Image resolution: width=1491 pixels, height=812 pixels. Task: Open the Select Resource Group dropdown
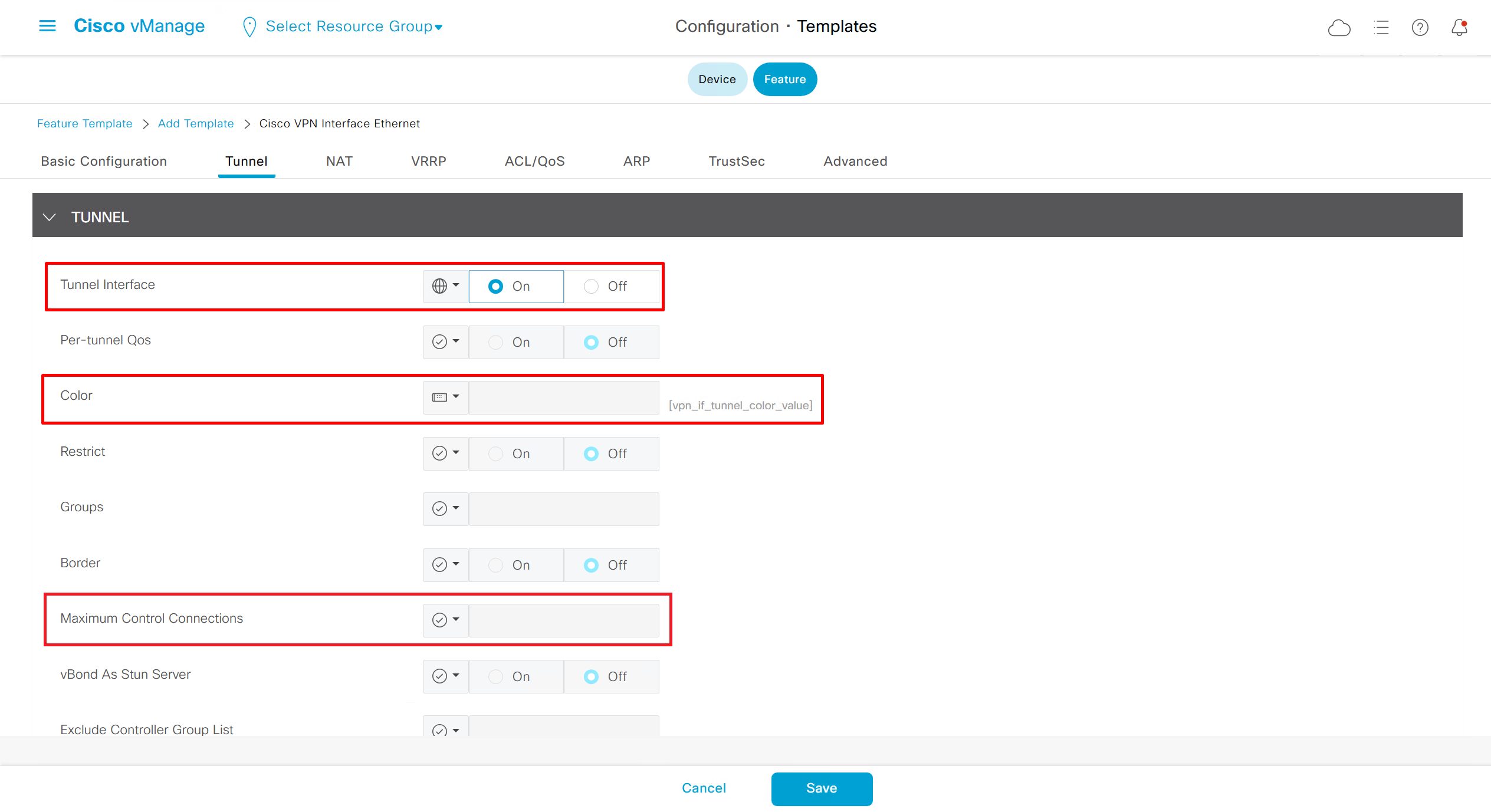(x=354, y=27)
